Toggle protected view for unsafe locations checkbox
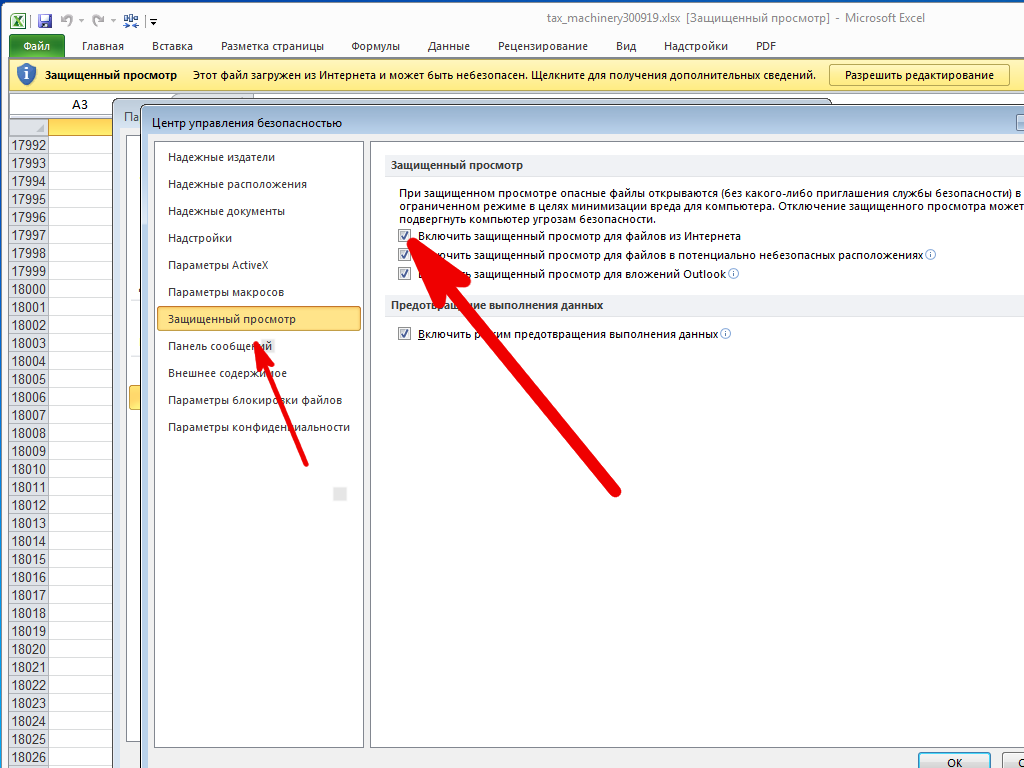 (x=404, y=255)
